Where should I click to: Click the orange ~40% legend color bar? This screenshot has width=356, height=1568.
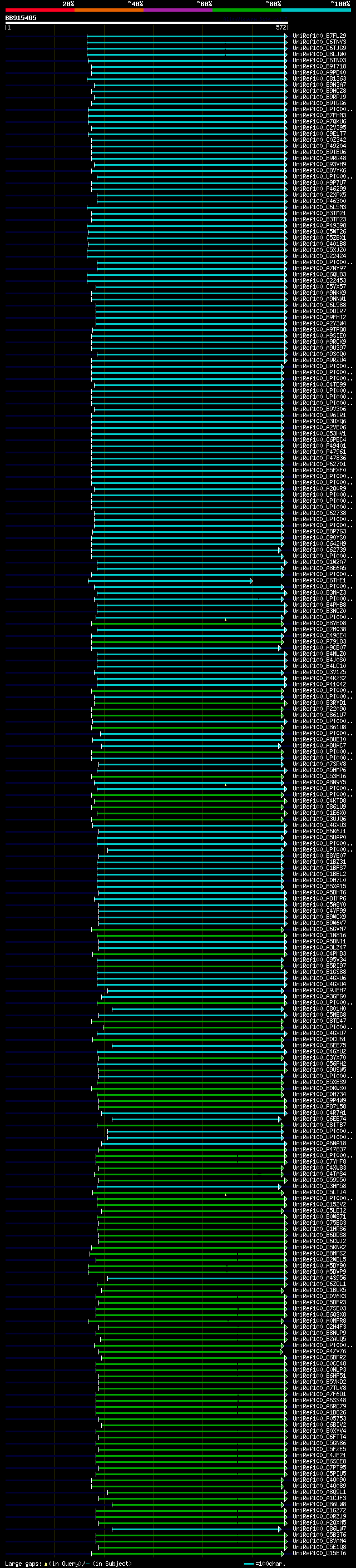[109, 10]
